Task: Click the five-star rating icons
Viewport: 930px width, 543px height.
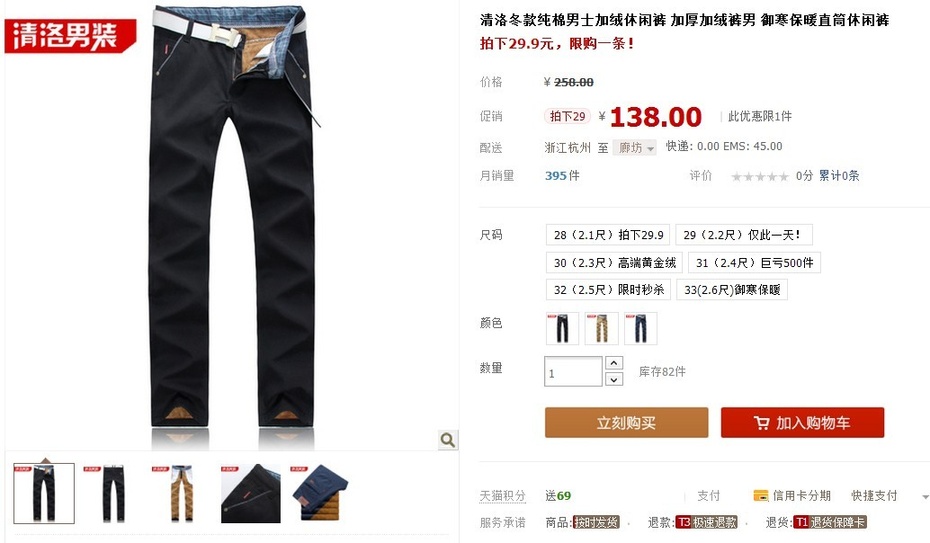Action: [760, 176]
